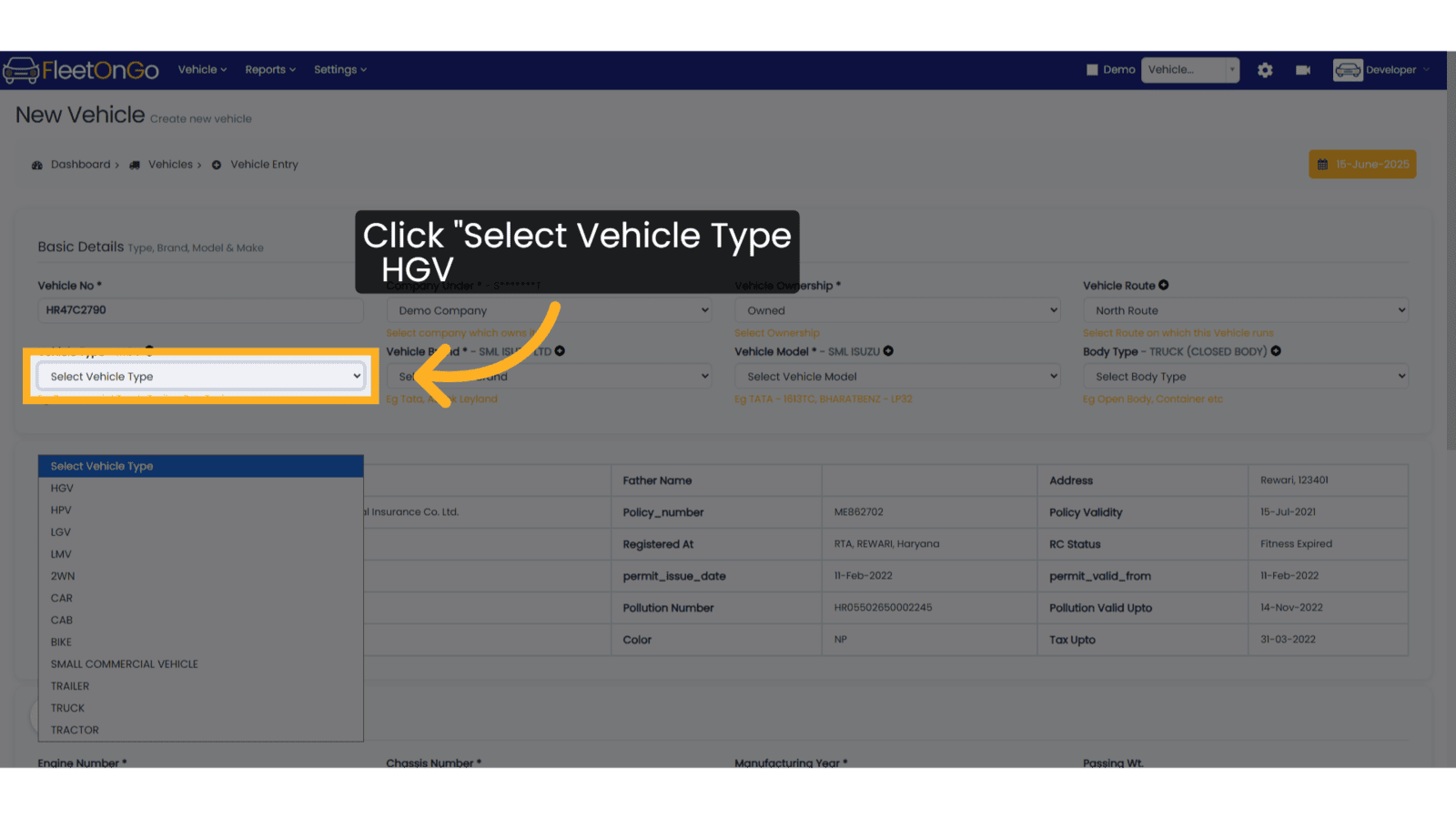
Task: Choose LMV from the vehicle type list
Action: point(200,554)
